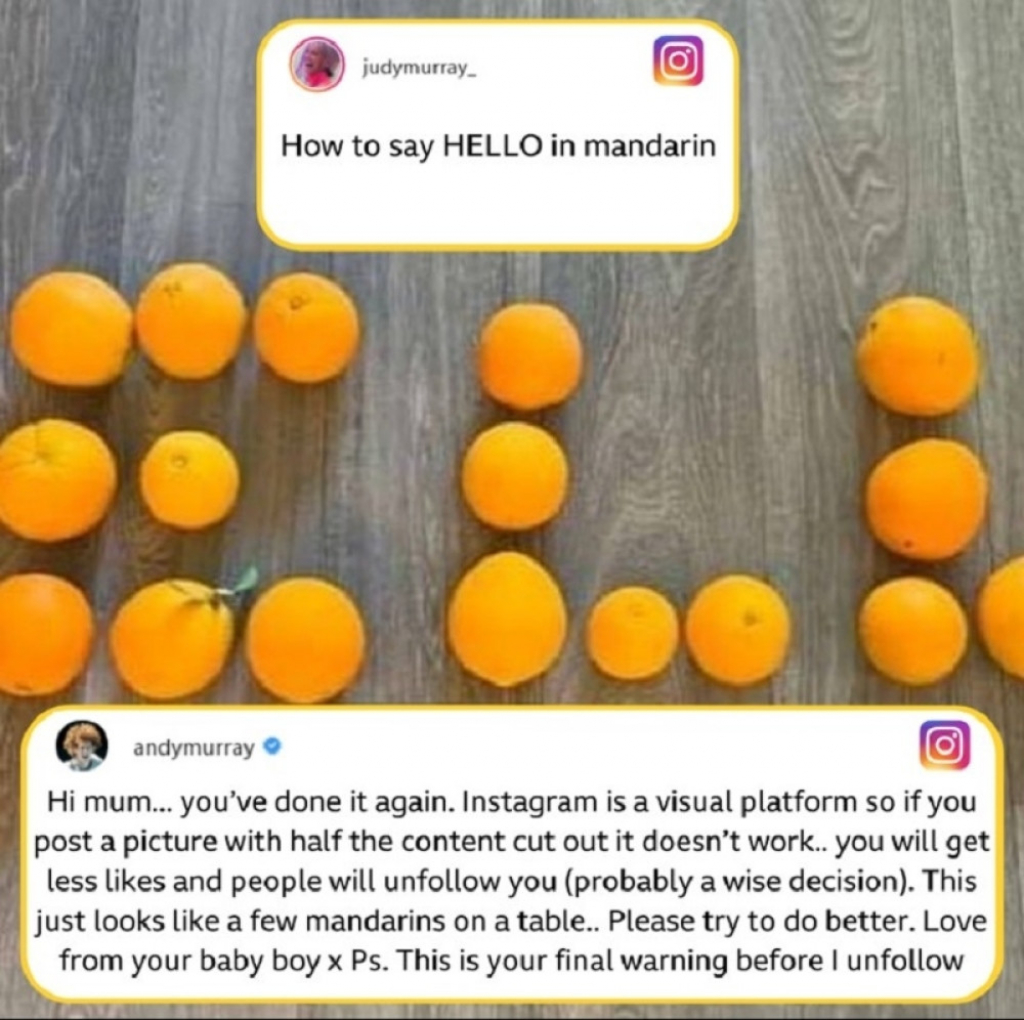Click the Instagram logo in andymurray card

(944, 746)
